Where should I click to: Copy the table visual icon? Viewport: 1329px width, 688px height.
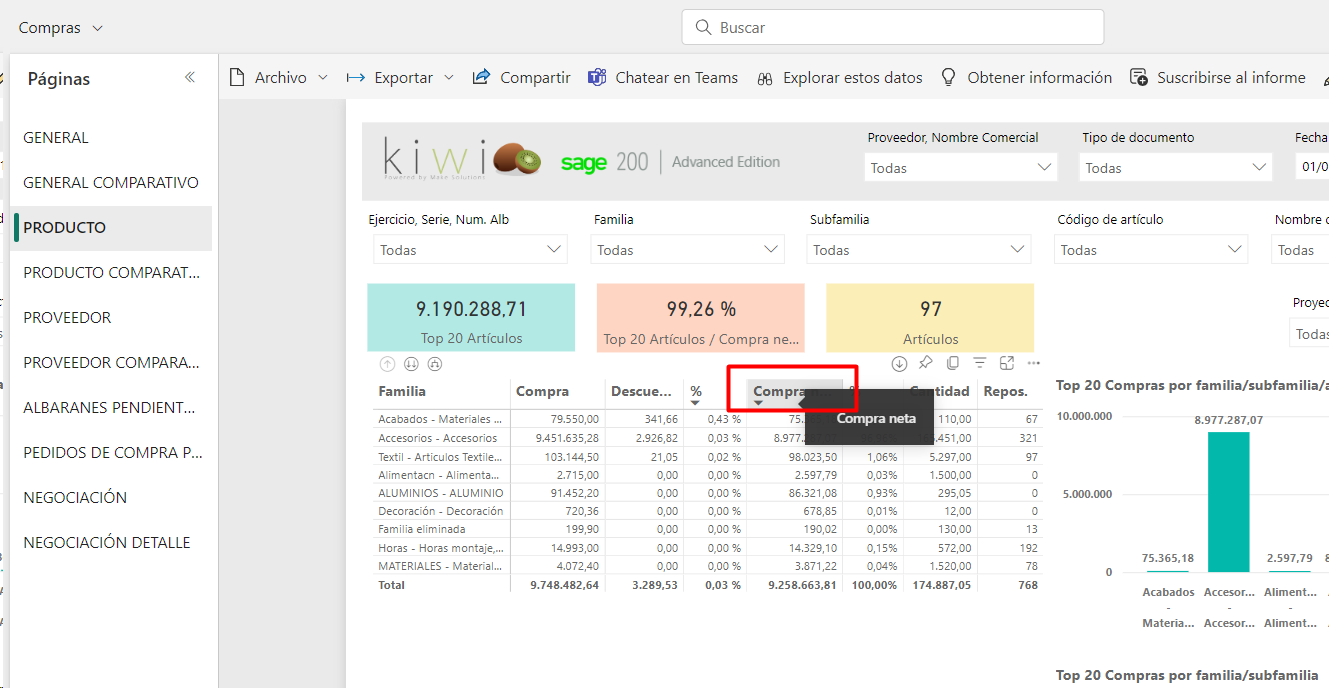(x=953, y=363)
